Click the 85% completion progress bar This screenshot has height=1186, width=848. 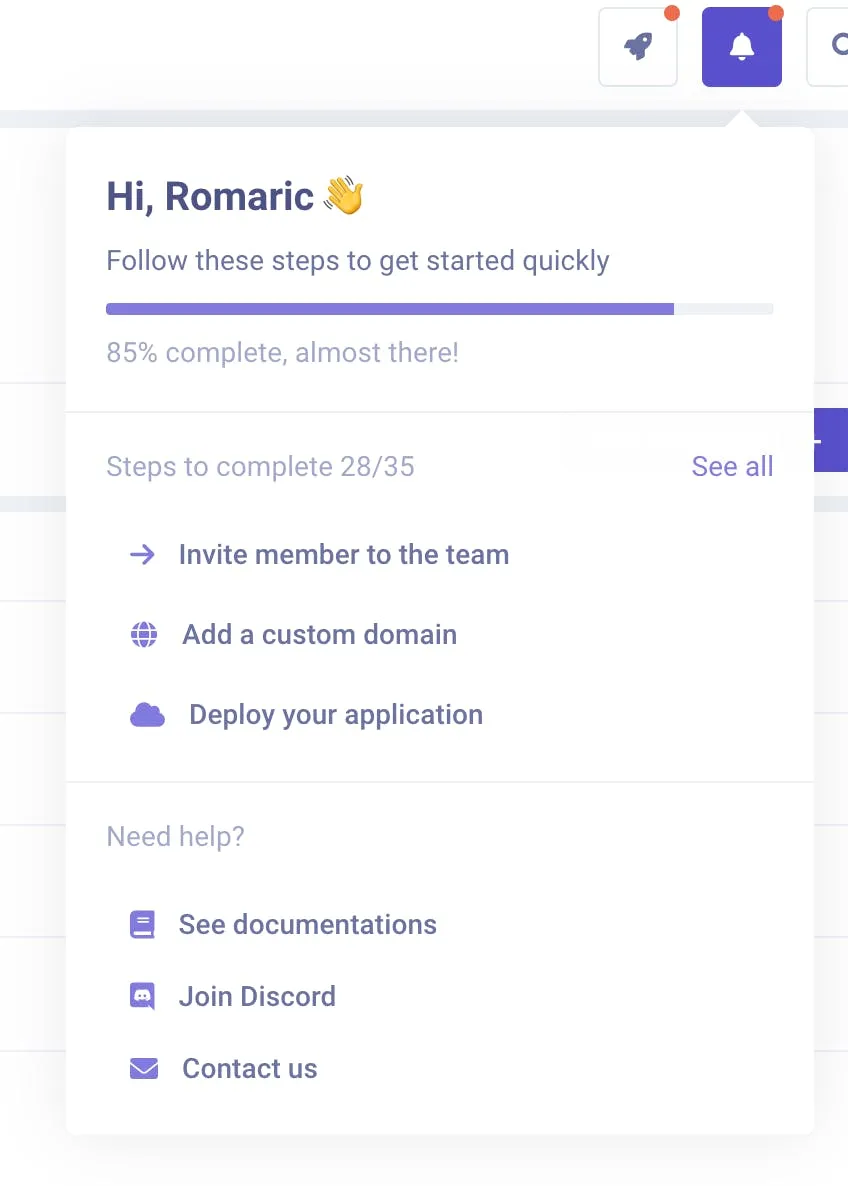click(x=440, y=308)
